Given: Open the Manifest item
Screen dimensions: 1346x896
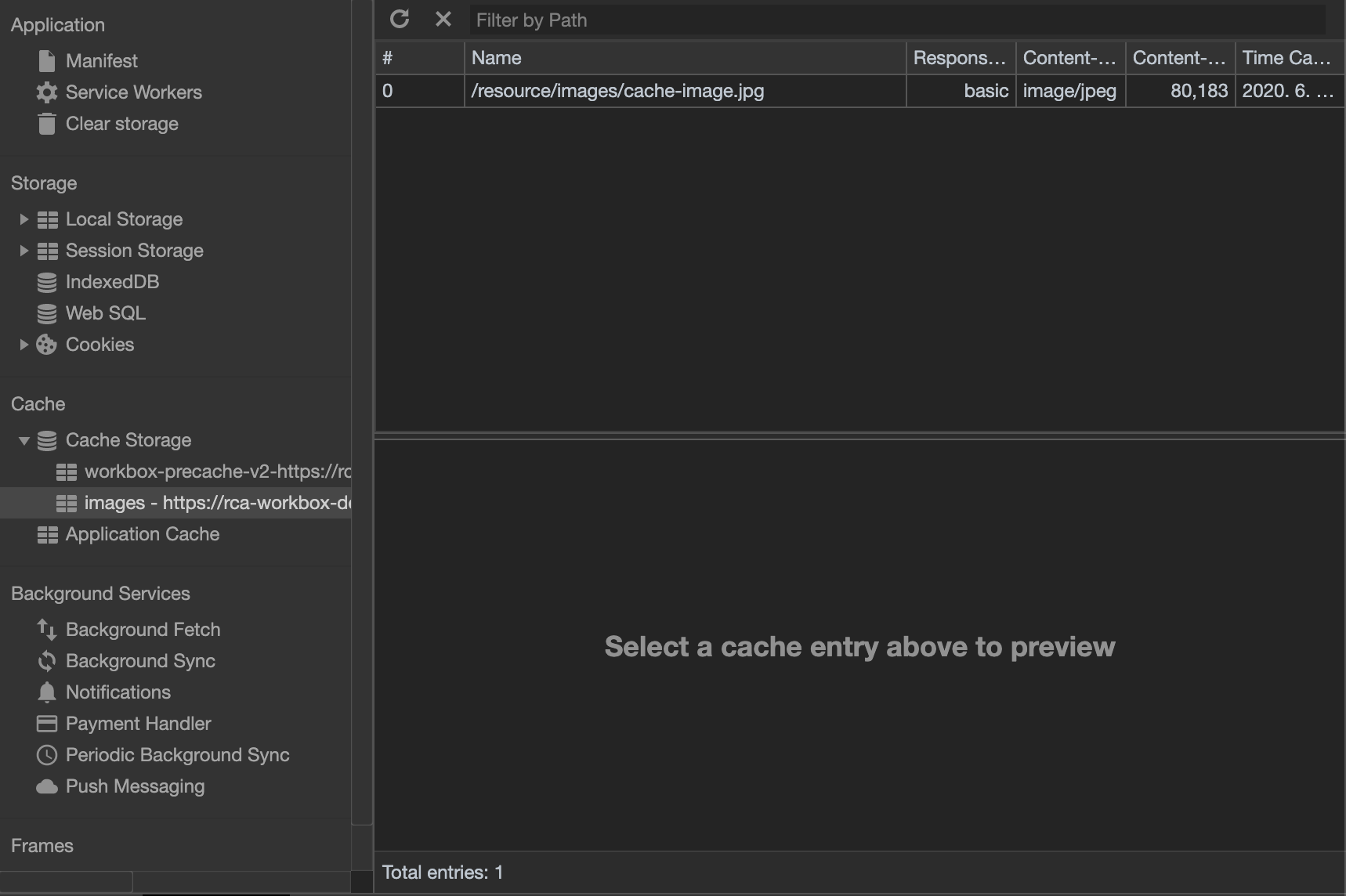Looking at the screenshot, I should [102, 61].
